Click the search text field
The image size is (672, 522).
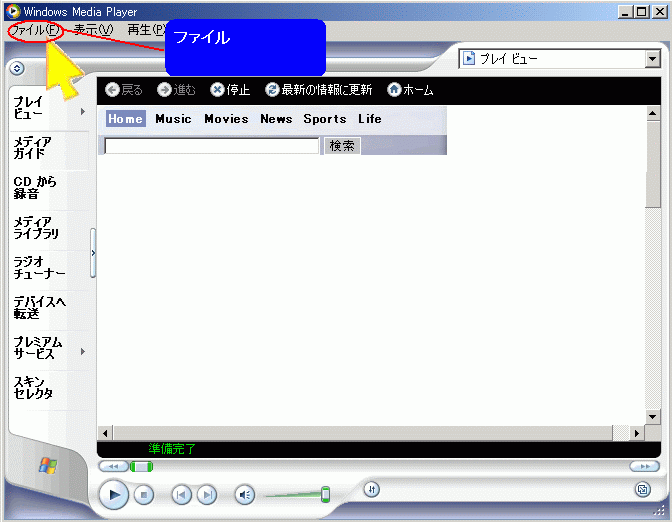(x=212, y=146)
